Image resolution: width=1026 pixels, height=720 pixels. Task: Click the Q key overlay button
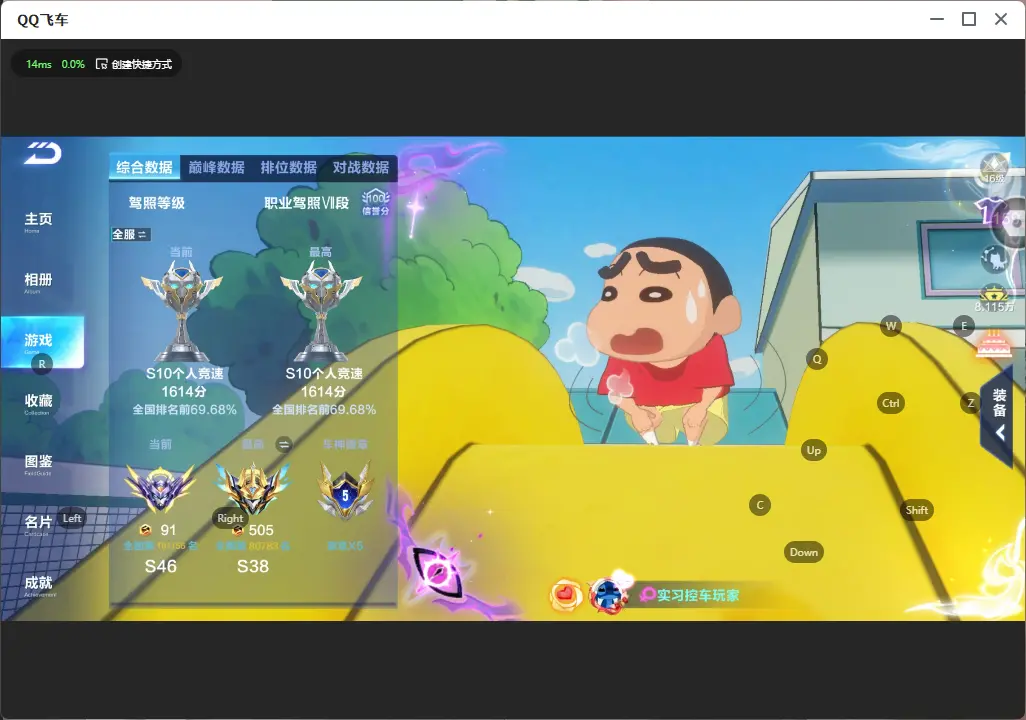tap(817, 359)
